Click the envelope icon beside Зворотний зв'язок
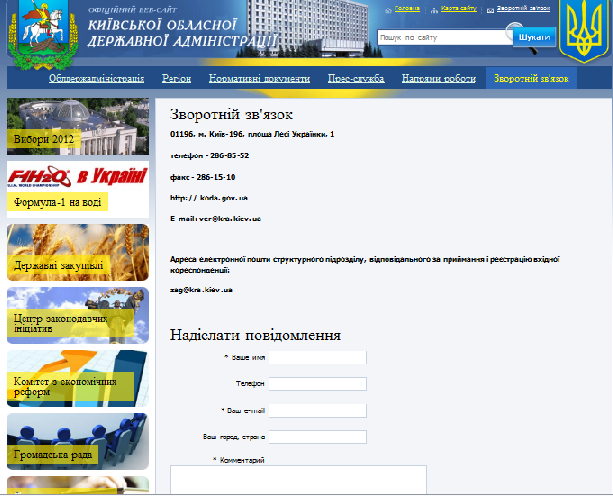613x496 pixels. coord(488,9)
